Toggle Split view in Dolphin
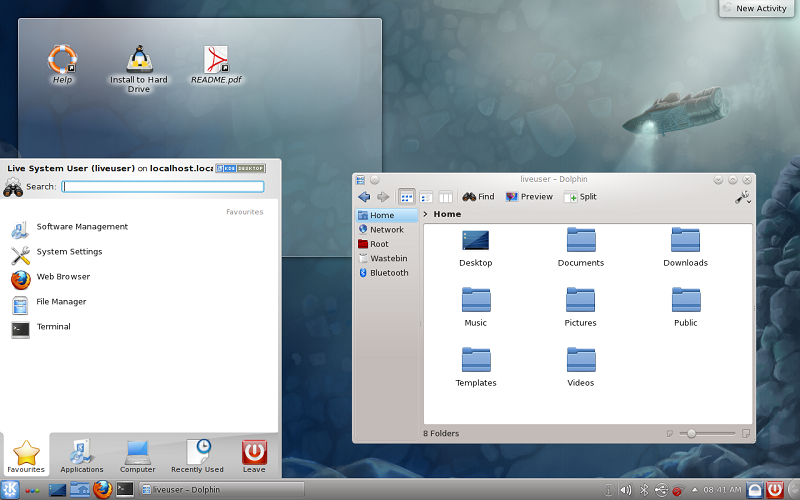Screen dimensions: 800x500 coord(580,197)
